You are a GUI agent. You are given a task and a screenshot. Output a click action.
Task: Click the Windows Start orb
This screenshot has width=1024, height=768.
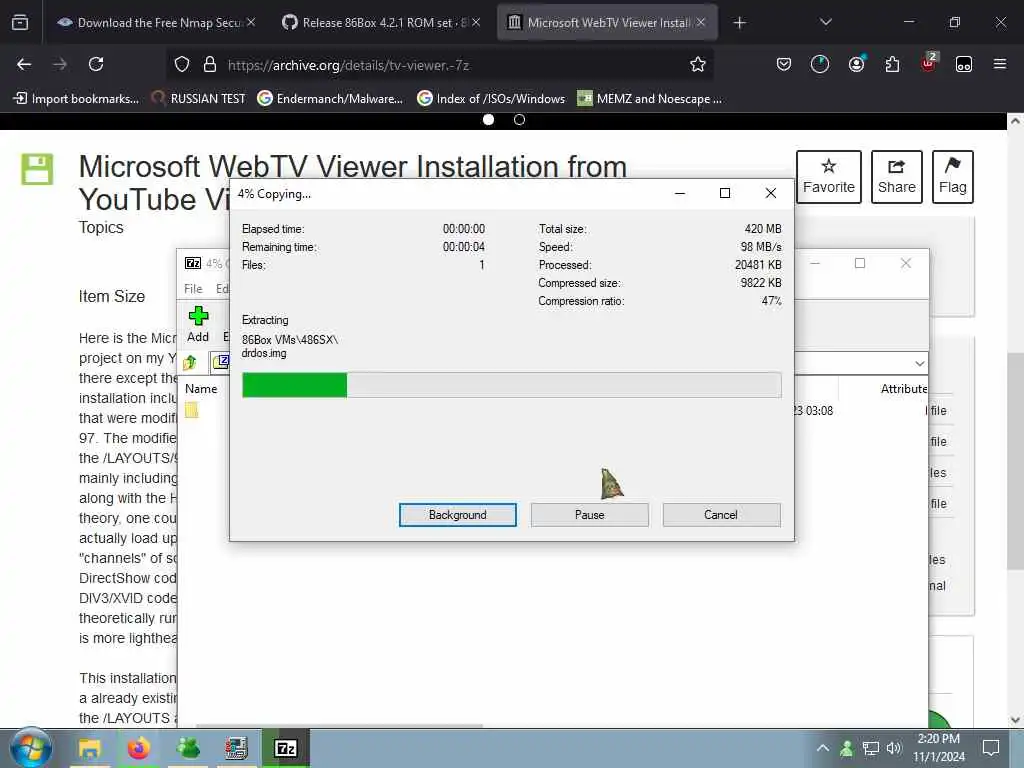point(31,748)
